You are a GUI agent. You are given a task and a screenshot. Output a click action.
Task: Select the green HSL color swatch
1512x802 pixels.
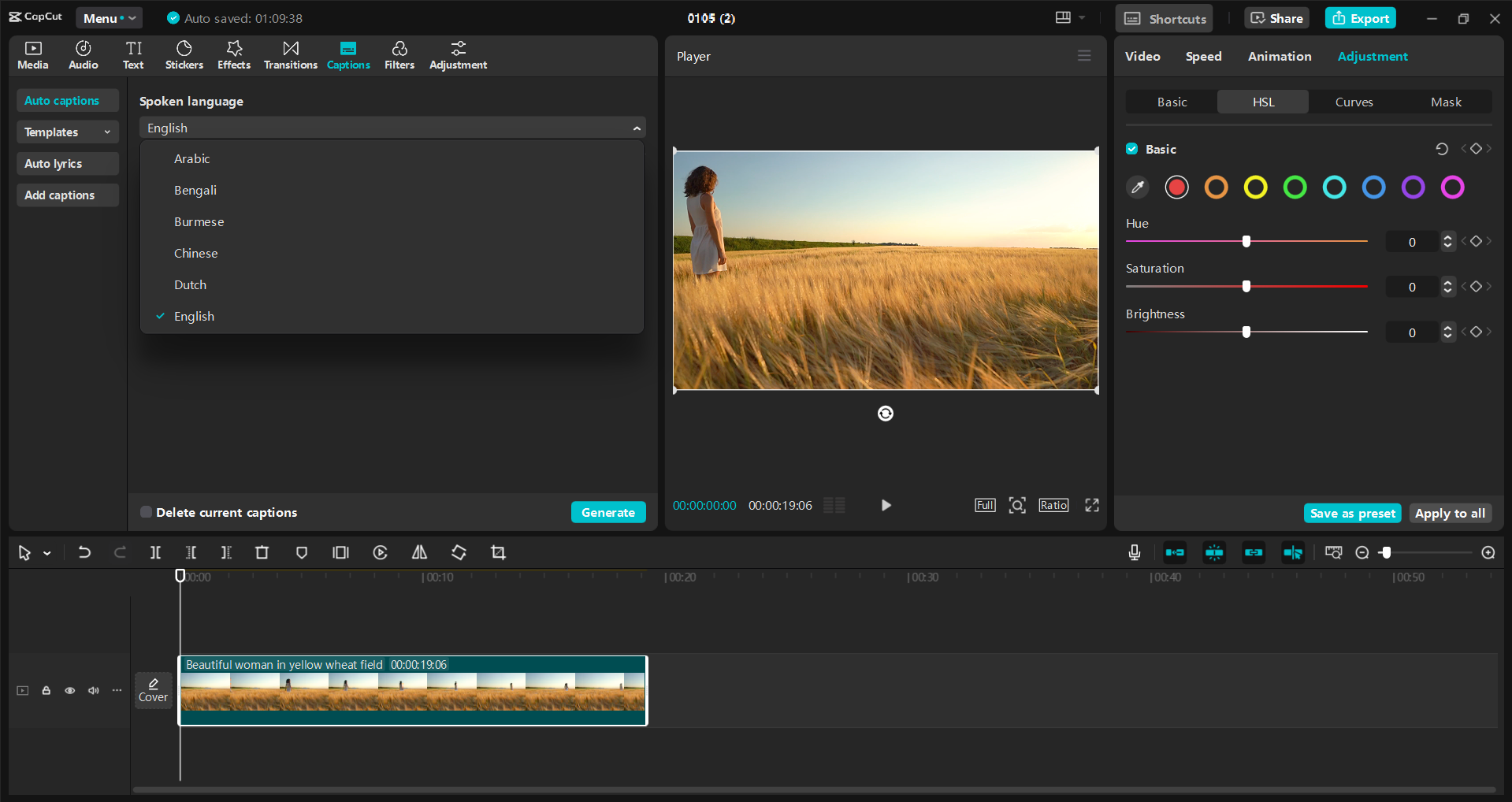click(1295, 188)
